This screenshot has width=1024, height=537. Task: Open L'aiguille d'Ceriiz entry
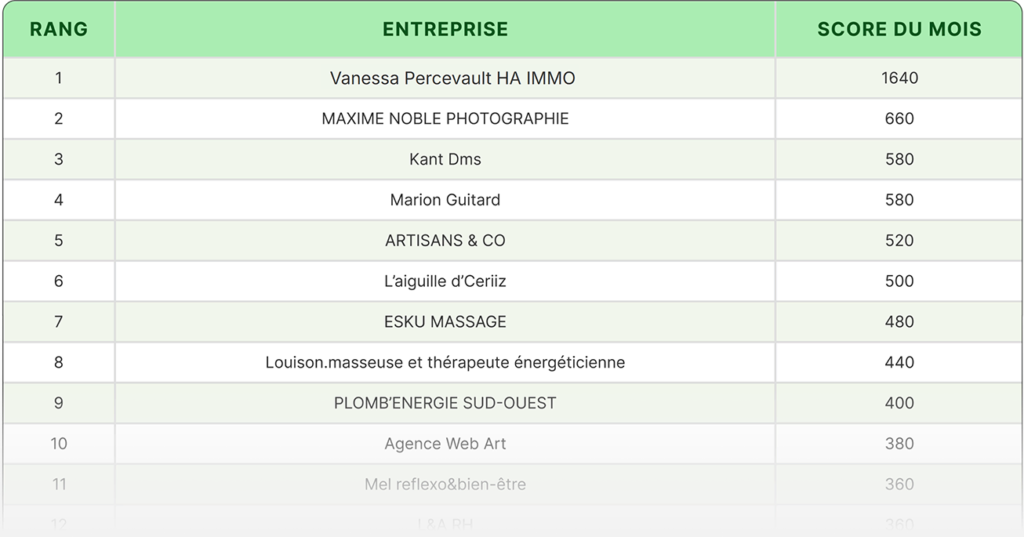445,281
